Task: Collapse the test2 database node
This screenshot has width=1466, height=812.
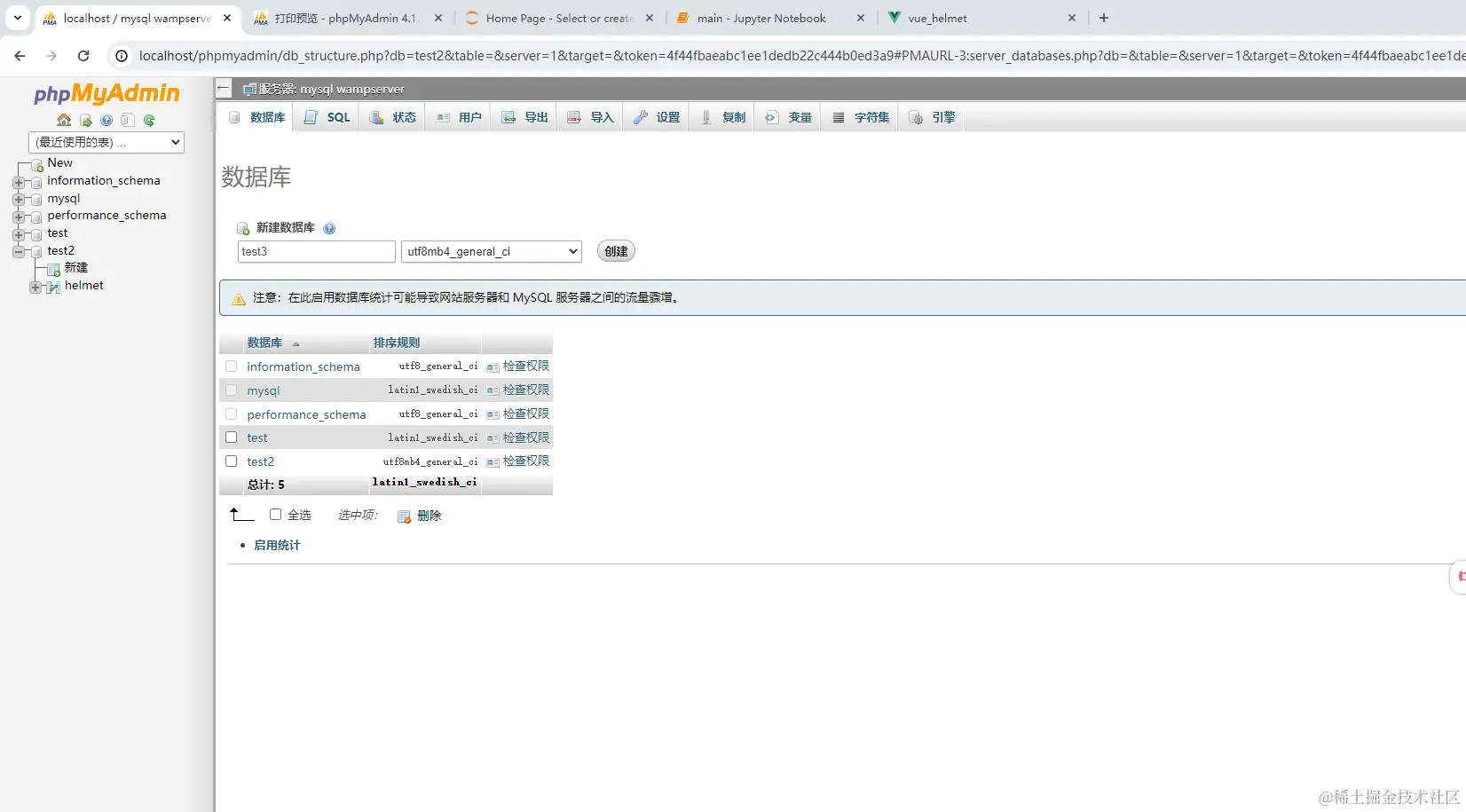Action: [19, 252]
